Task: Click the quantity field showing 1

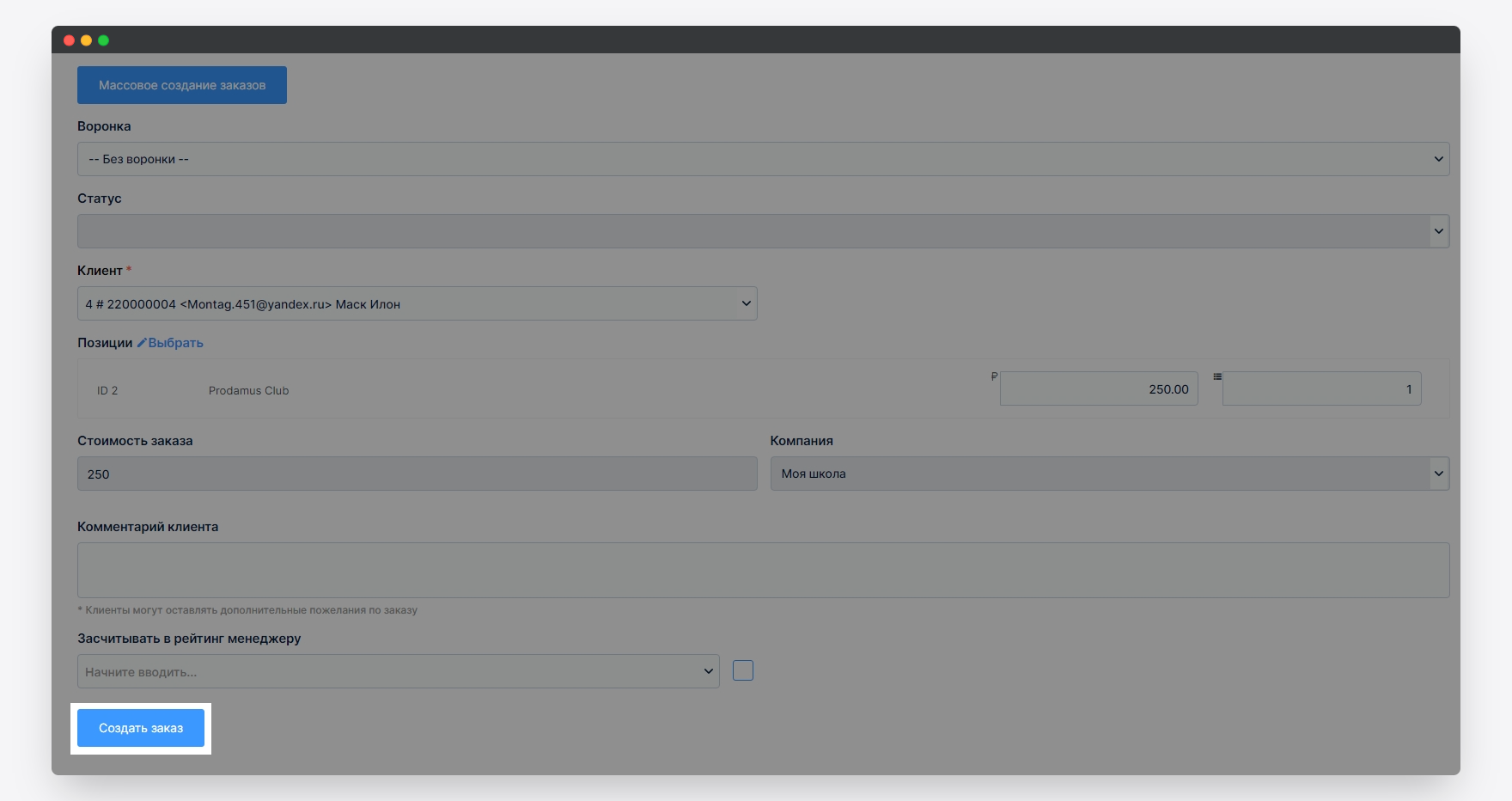Action: 1321,389
